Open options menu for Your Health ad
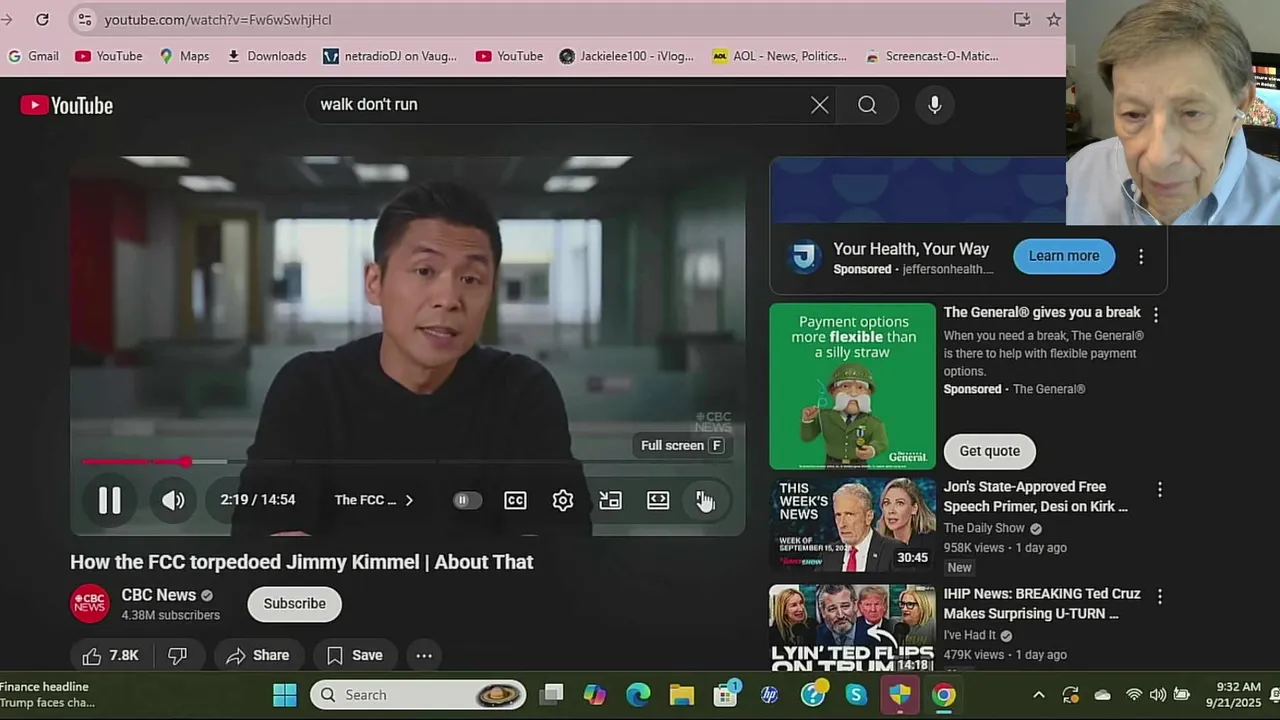Screen dimensions: 1280x720 point(1141,256)
